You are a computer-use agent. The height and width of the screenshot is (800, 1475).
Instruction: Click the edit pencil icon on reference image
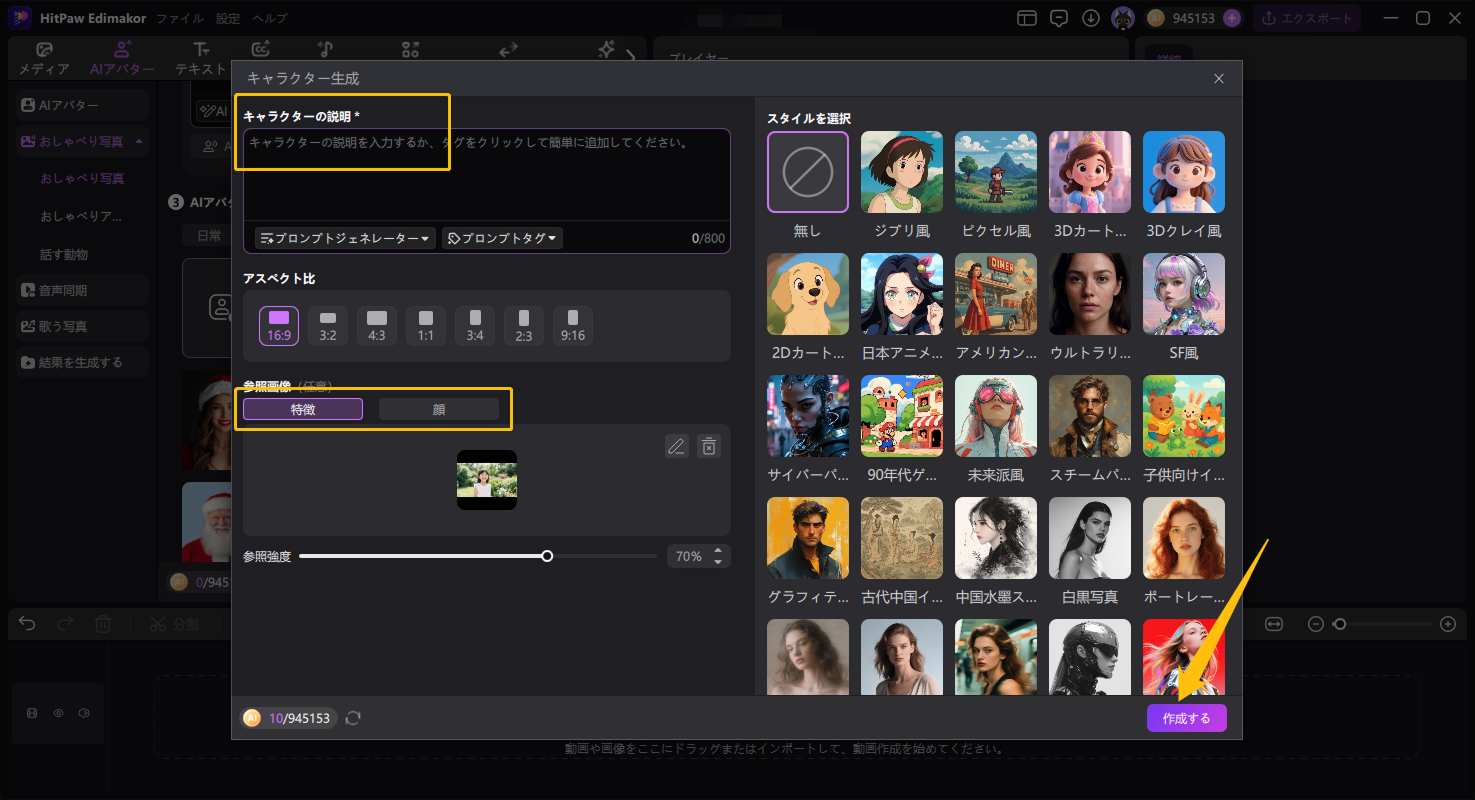[x=677, y=447]
